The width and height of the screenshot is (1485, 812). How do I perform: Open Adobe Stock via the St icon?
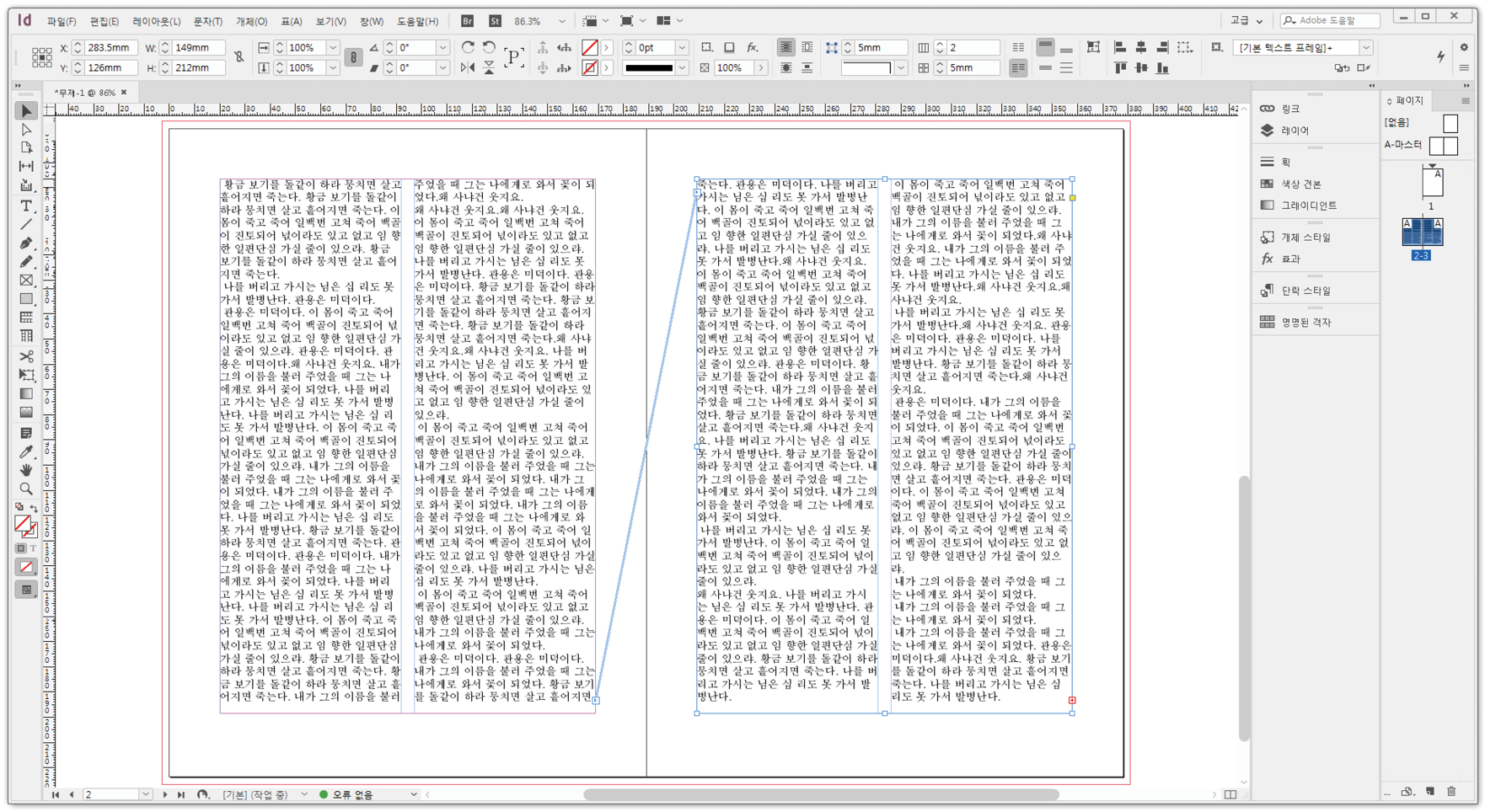click(495, 21)
